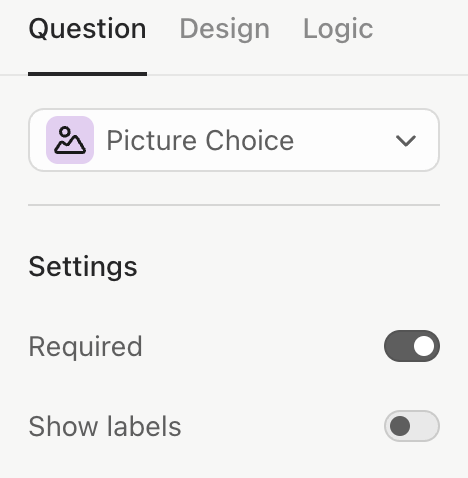468x478 pixels.
Task: Click the chevron arrow beside Picture Choice
Action: point(405,141)
